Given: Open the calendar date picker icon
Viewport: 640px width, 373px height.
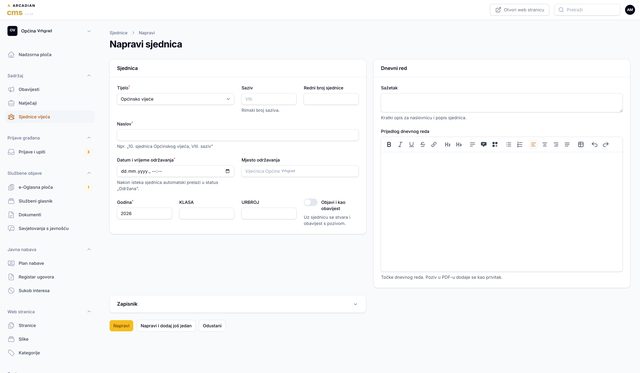Looking at the screenshot, I should [228, 171].
